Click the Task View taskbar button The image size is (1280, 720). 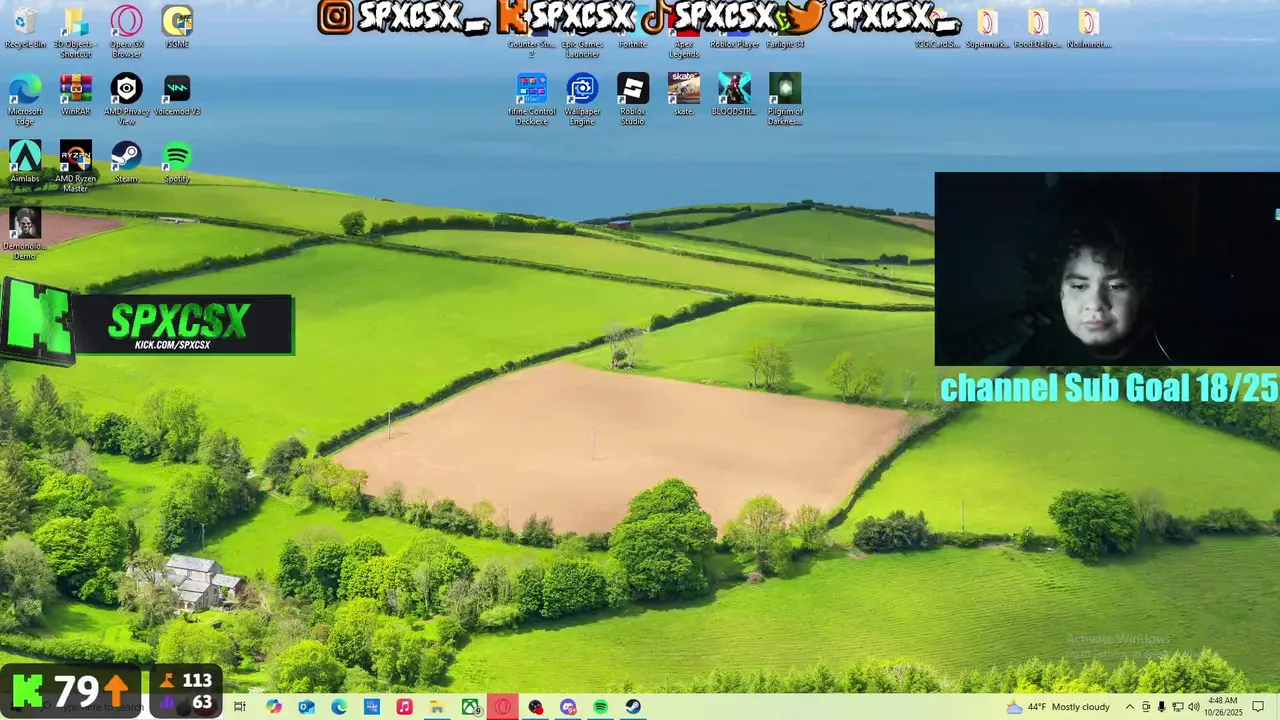(x=239, y=707)
